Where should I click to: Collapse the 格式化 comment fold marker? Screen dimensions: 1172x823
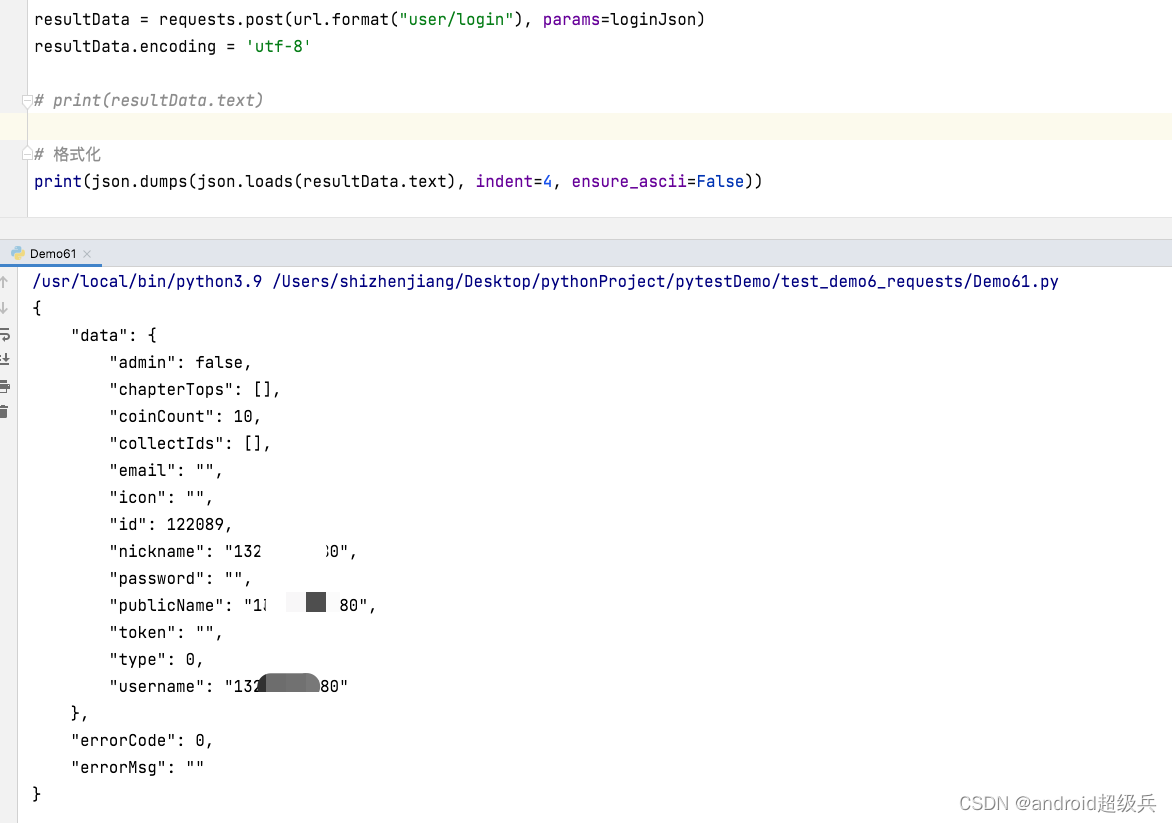(27, 154)
